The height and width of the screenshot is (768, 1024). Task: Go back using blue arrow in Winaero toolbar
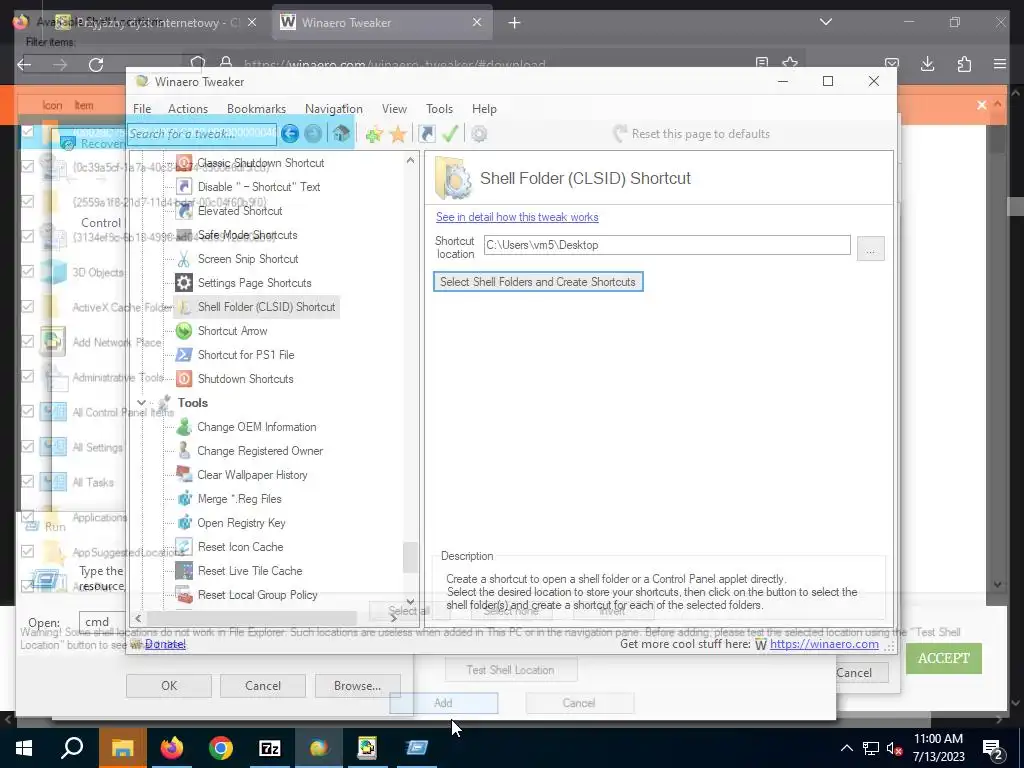(290, 134)
